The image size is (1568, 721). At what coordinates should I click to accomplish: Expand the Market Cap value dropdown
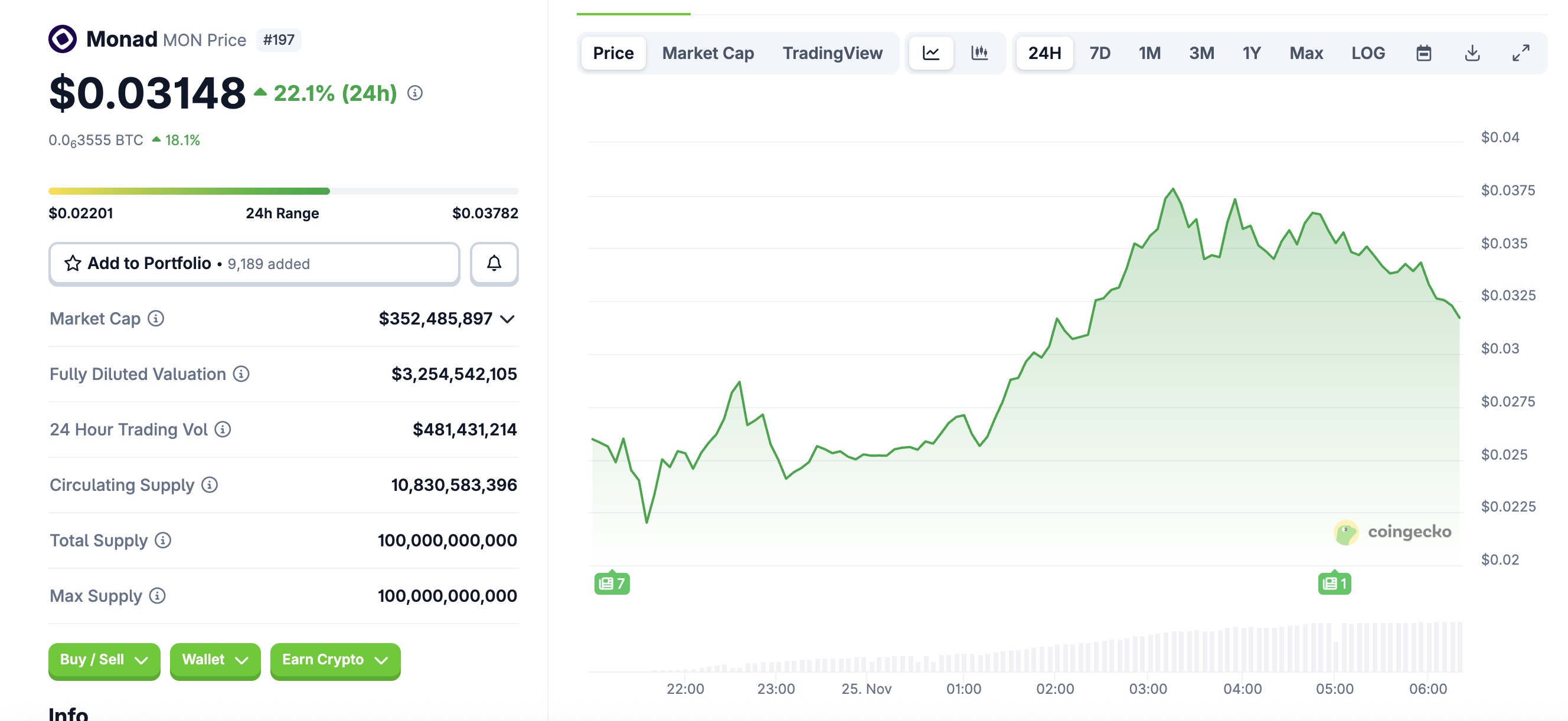point(507,318)
